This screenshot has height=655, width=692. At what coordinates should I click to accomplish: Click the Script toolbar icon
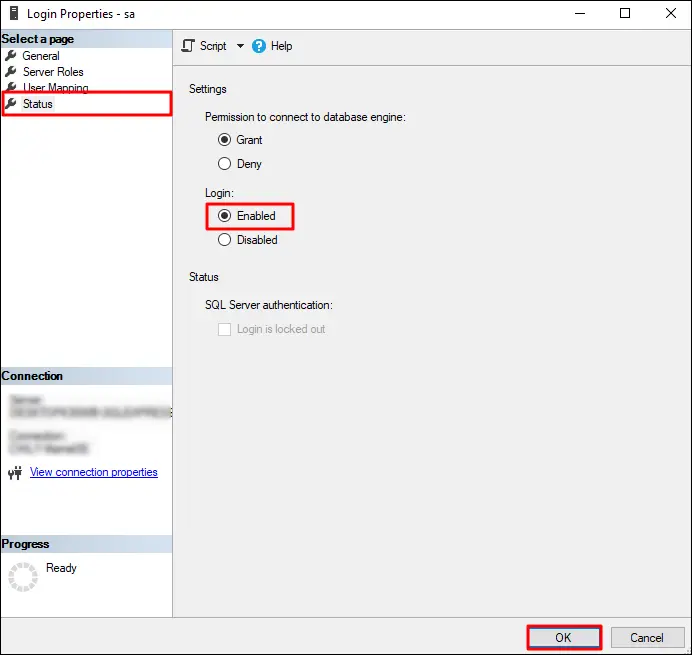pyautogui.click(x=188, y=46)
